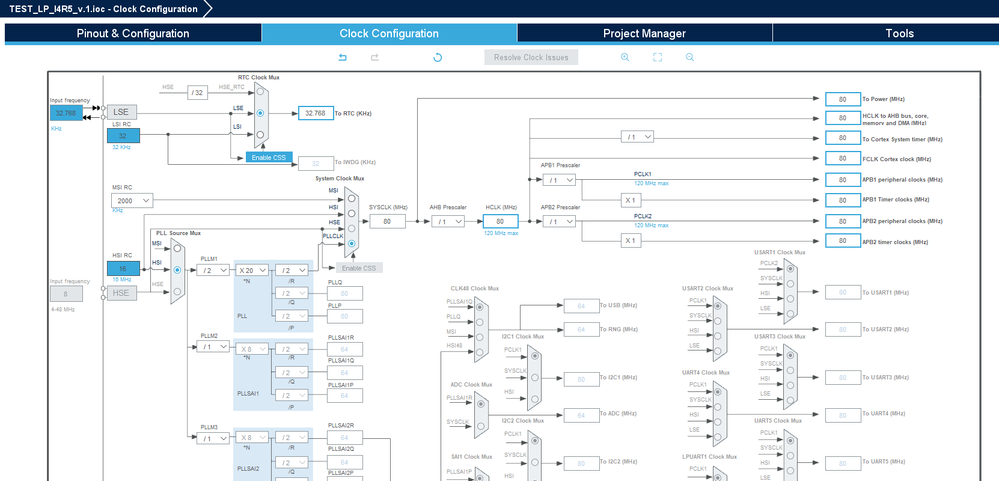Open the PLL /R divider dropdown
Viewport: 999px width, 481px height.
[292, 270]
